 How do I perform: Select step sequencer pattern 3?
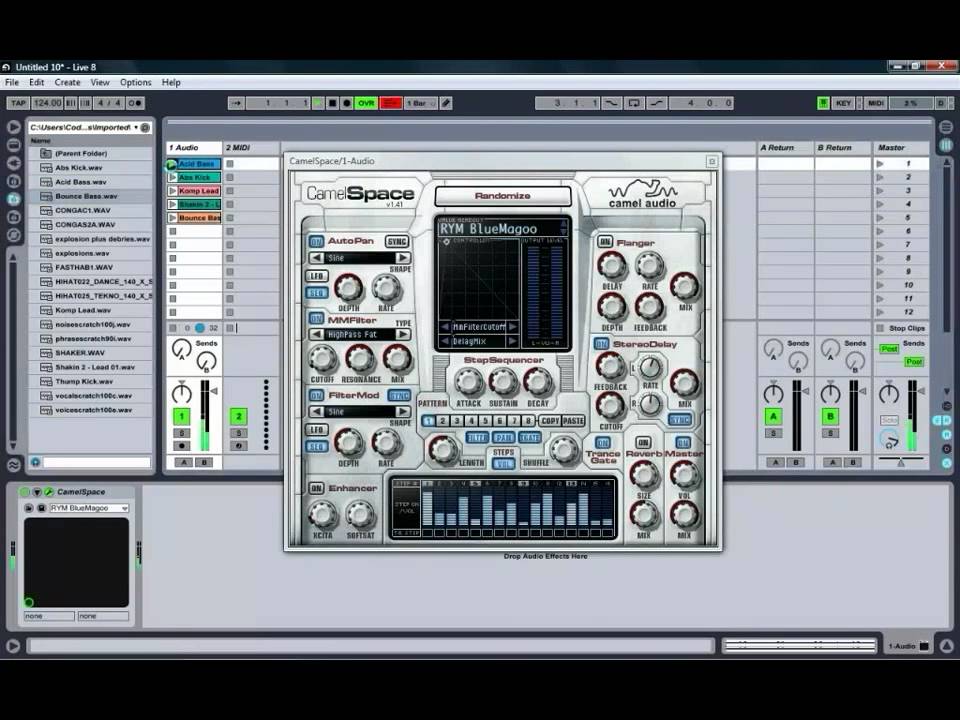457,421
